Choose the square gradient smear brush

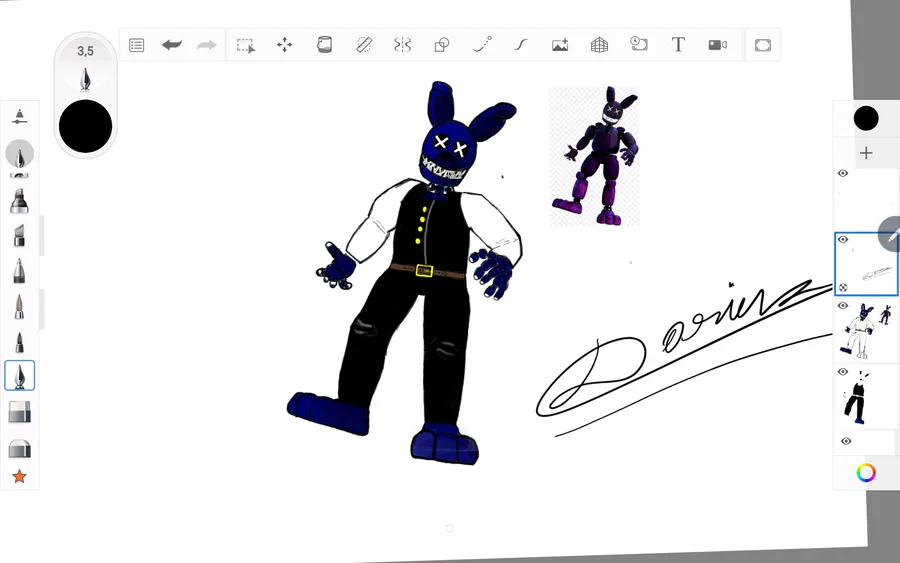click(x=20, y=412)
